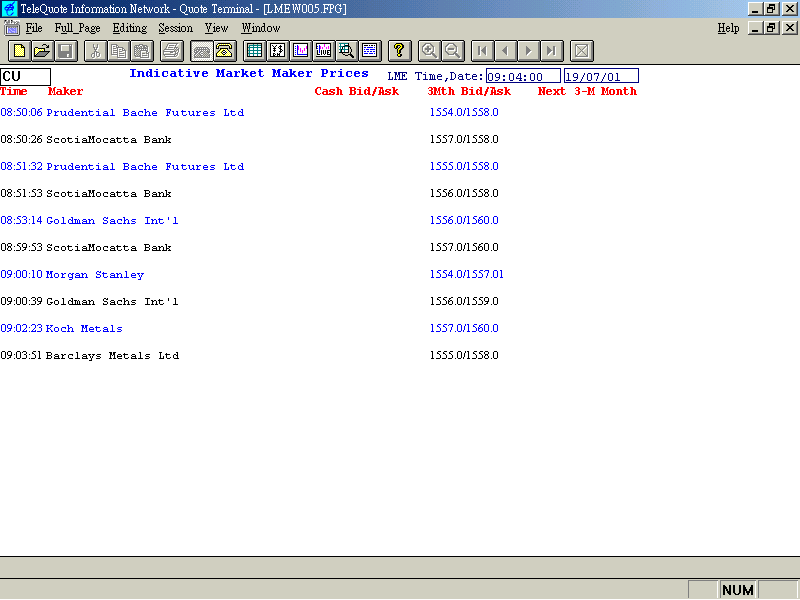Select the Morgan Stanley maker row
Screen dimensions: 800x600
(x=252, y=274)
